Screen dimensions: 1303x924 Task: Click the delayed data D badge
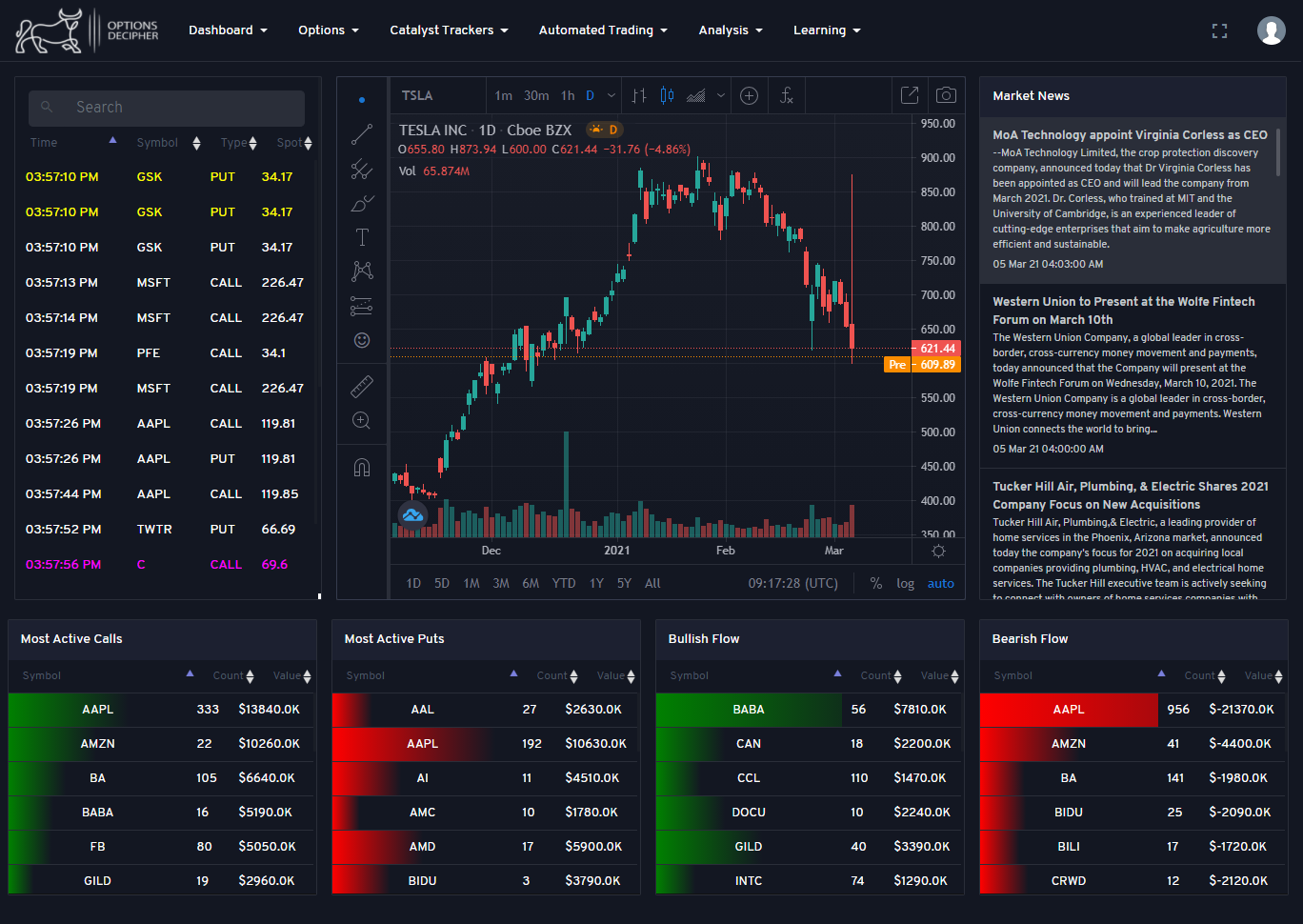point(604,130)
